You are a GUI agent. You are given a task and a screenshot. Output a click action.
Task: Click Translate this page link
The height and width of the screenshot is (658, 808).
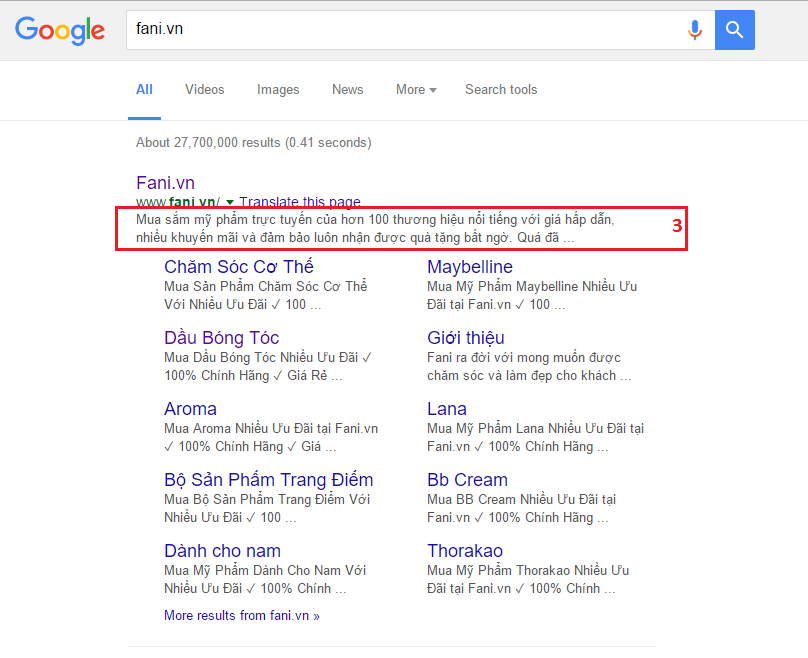tap(300, 201)
